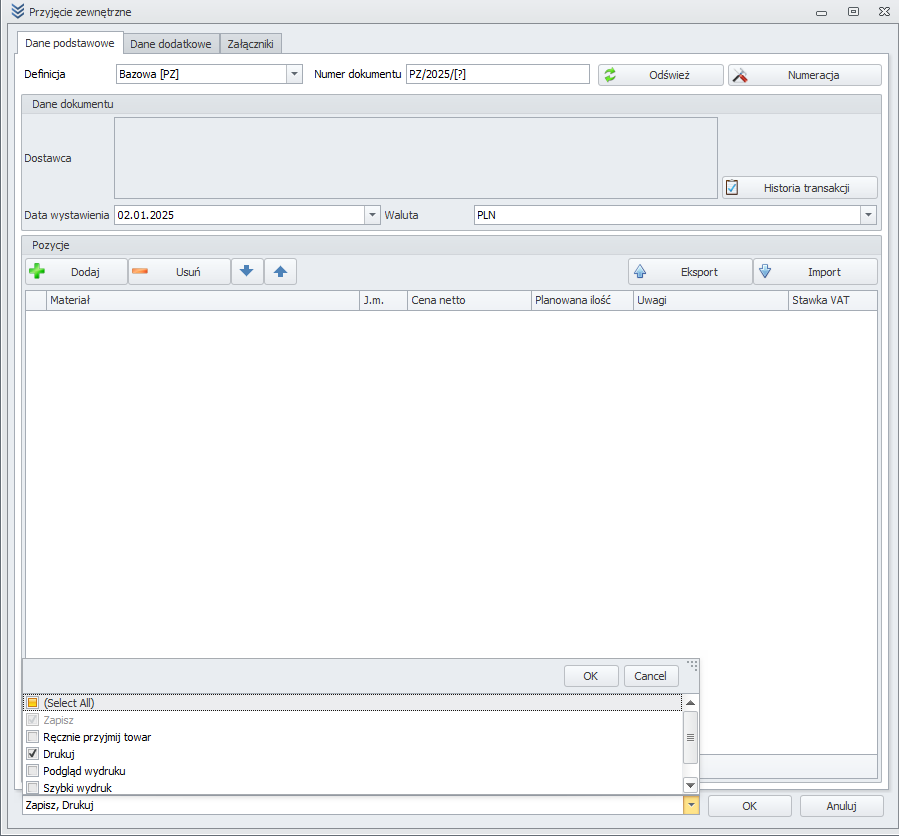This screenshot has width=899, height=836.
Task: Enable the Szybki wydruk checkbox
Action: tap(33, 787)
